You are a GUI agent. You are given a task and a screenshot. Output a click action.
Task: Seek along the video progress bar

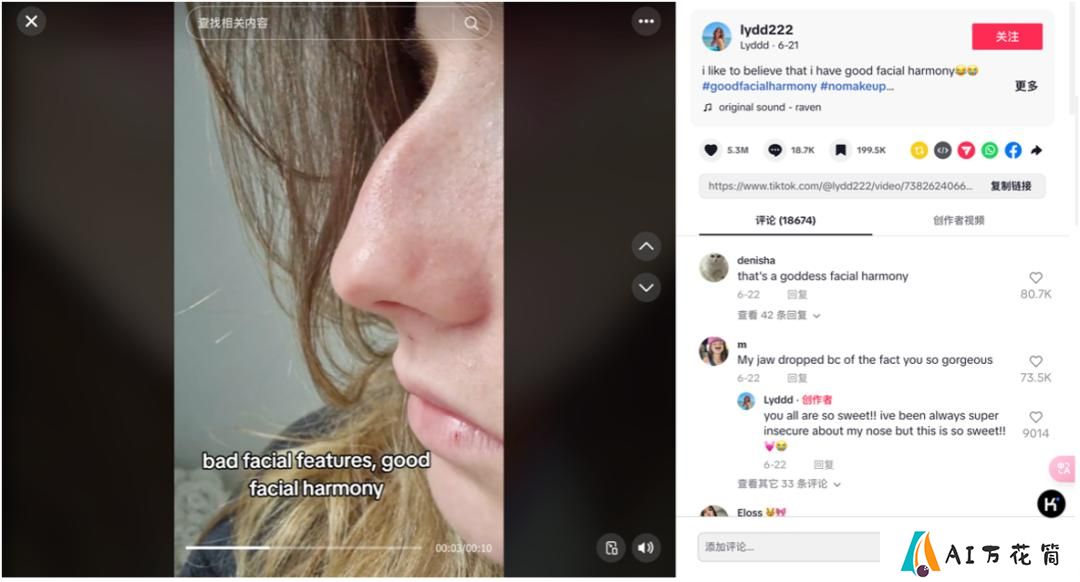point(303,548)
